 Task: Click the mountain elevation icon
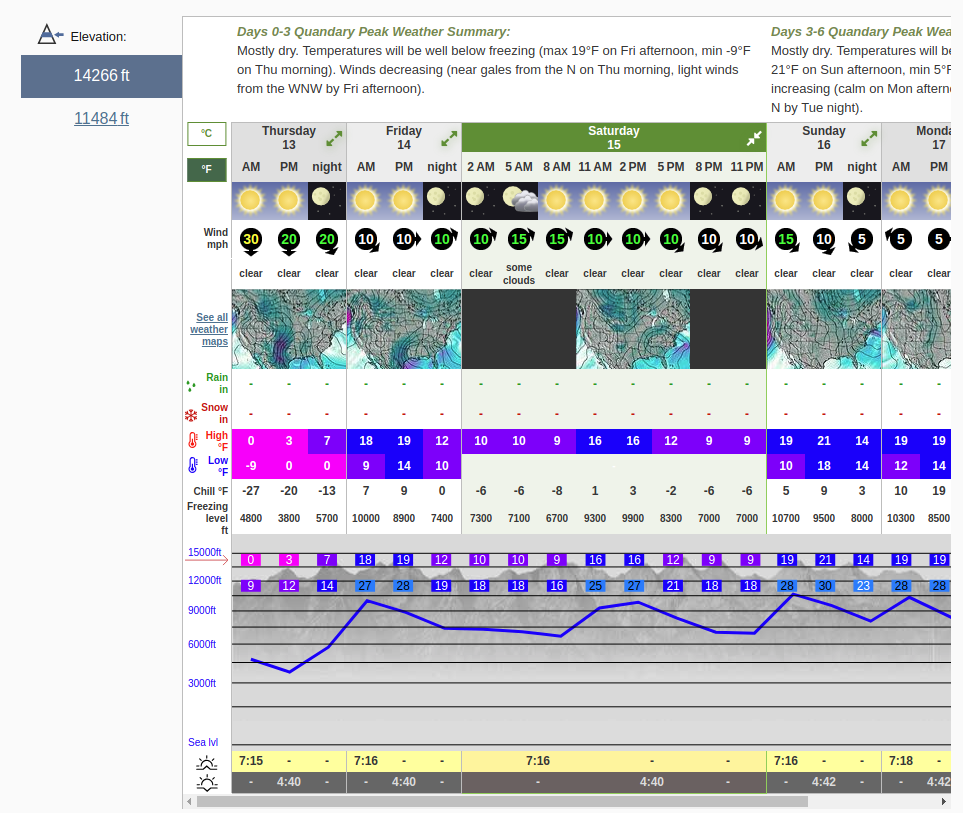(50, 35)
